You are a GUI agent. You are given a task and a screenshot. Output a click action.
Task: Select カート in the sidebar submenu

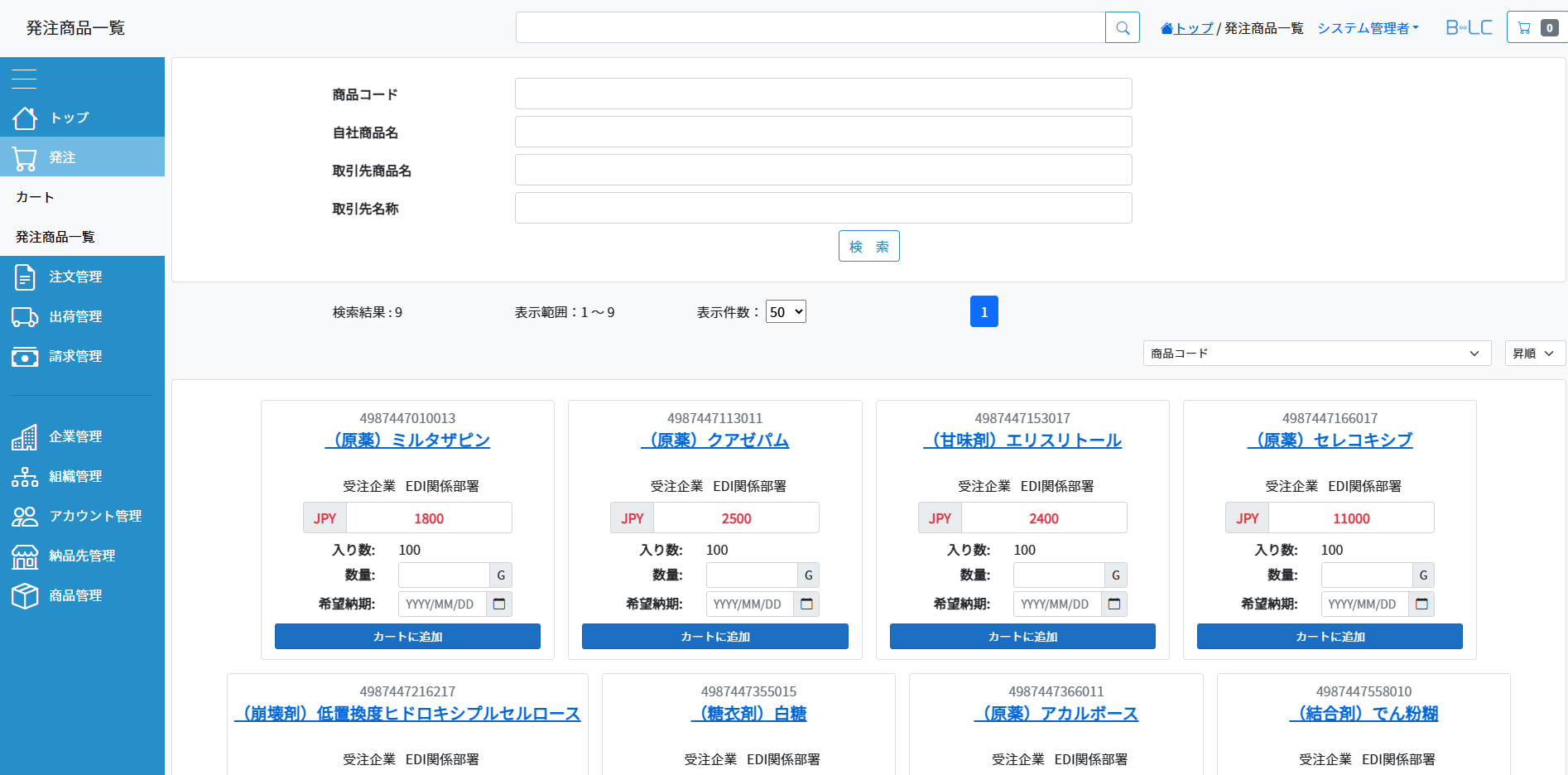[36, 197]
